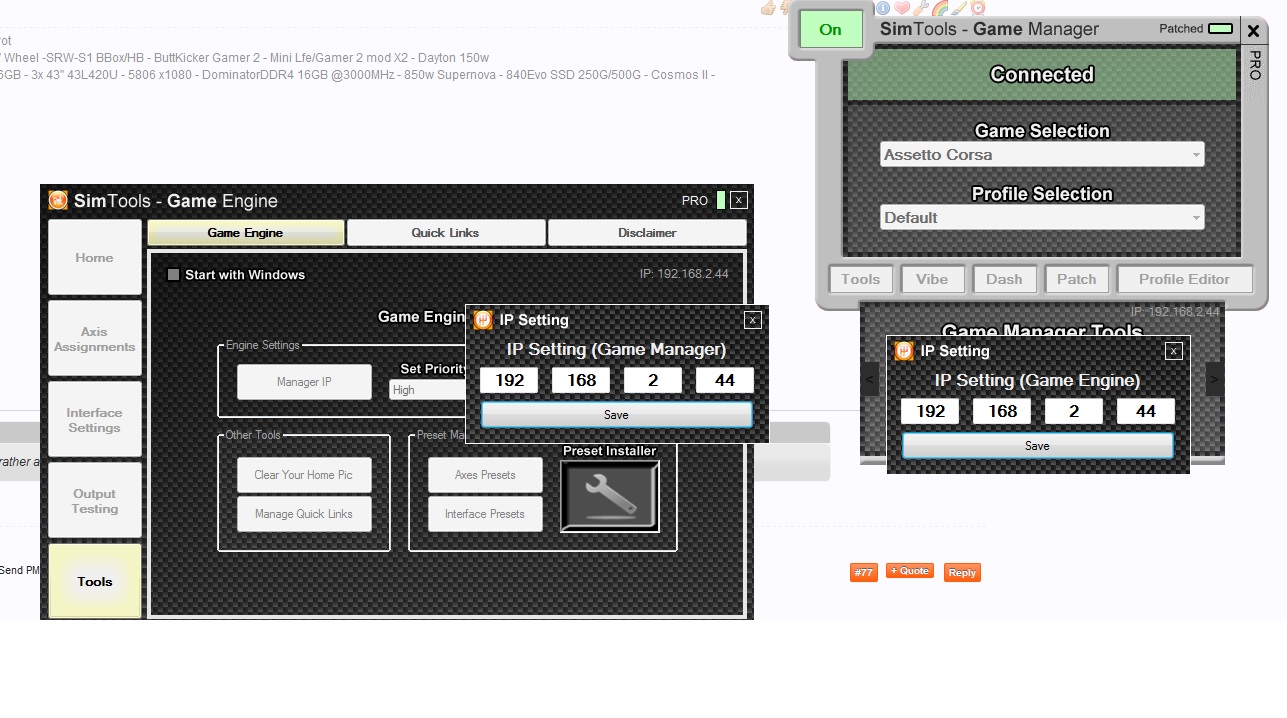Image resolution: width=1287 pixels, height=718 pixels.
Task: Click the Tools button in Game Manager
Action: pyautogui.click(x=860, y=279)
